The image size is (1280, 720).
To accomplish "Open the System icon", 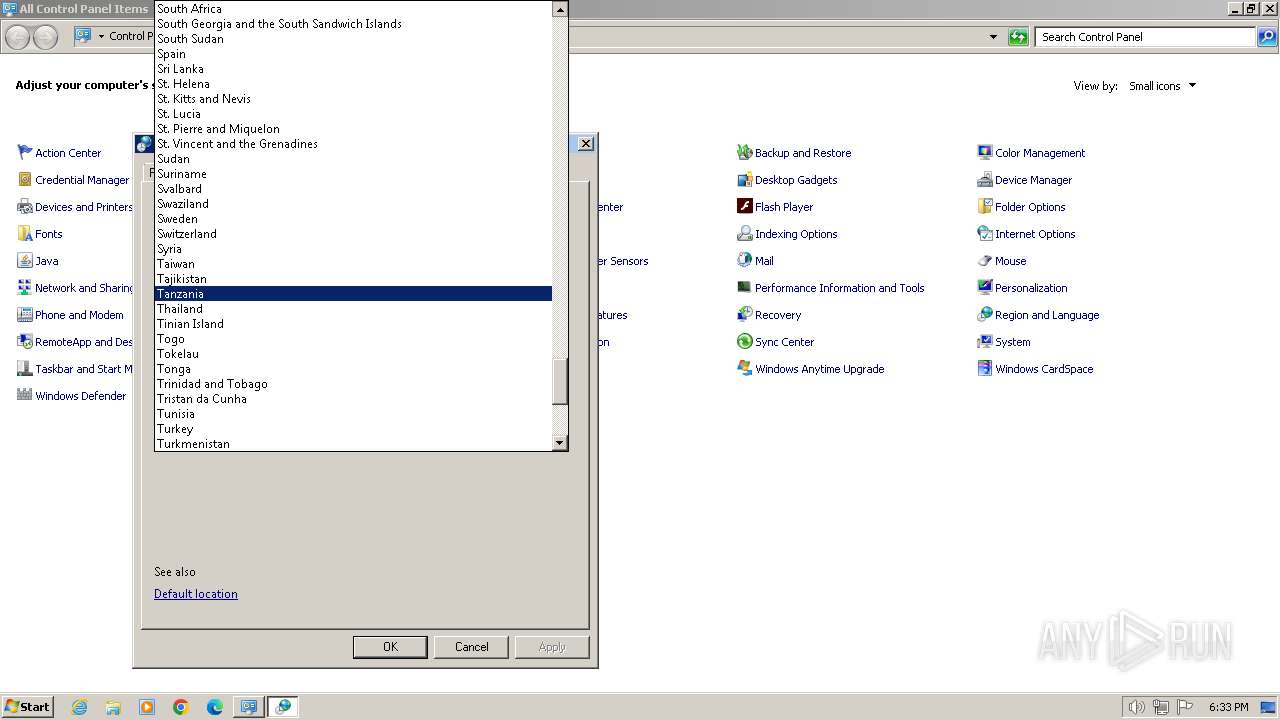I will (985, 341).
